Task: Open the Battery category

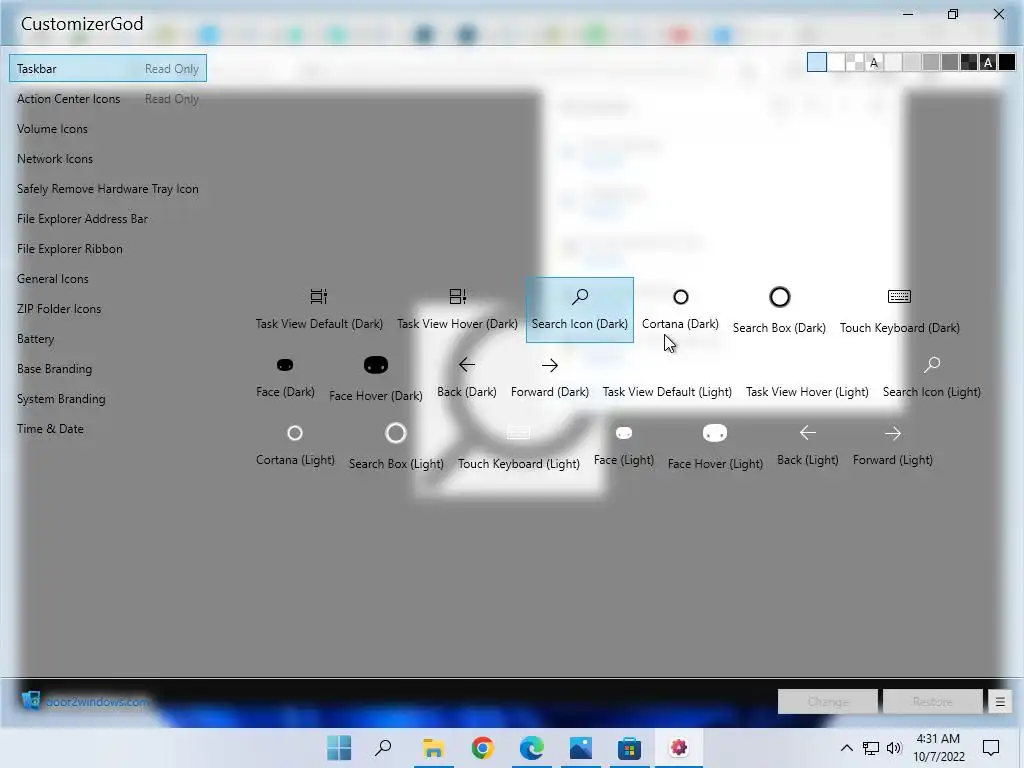Action: pyautogui.click(x=108, y=339)
